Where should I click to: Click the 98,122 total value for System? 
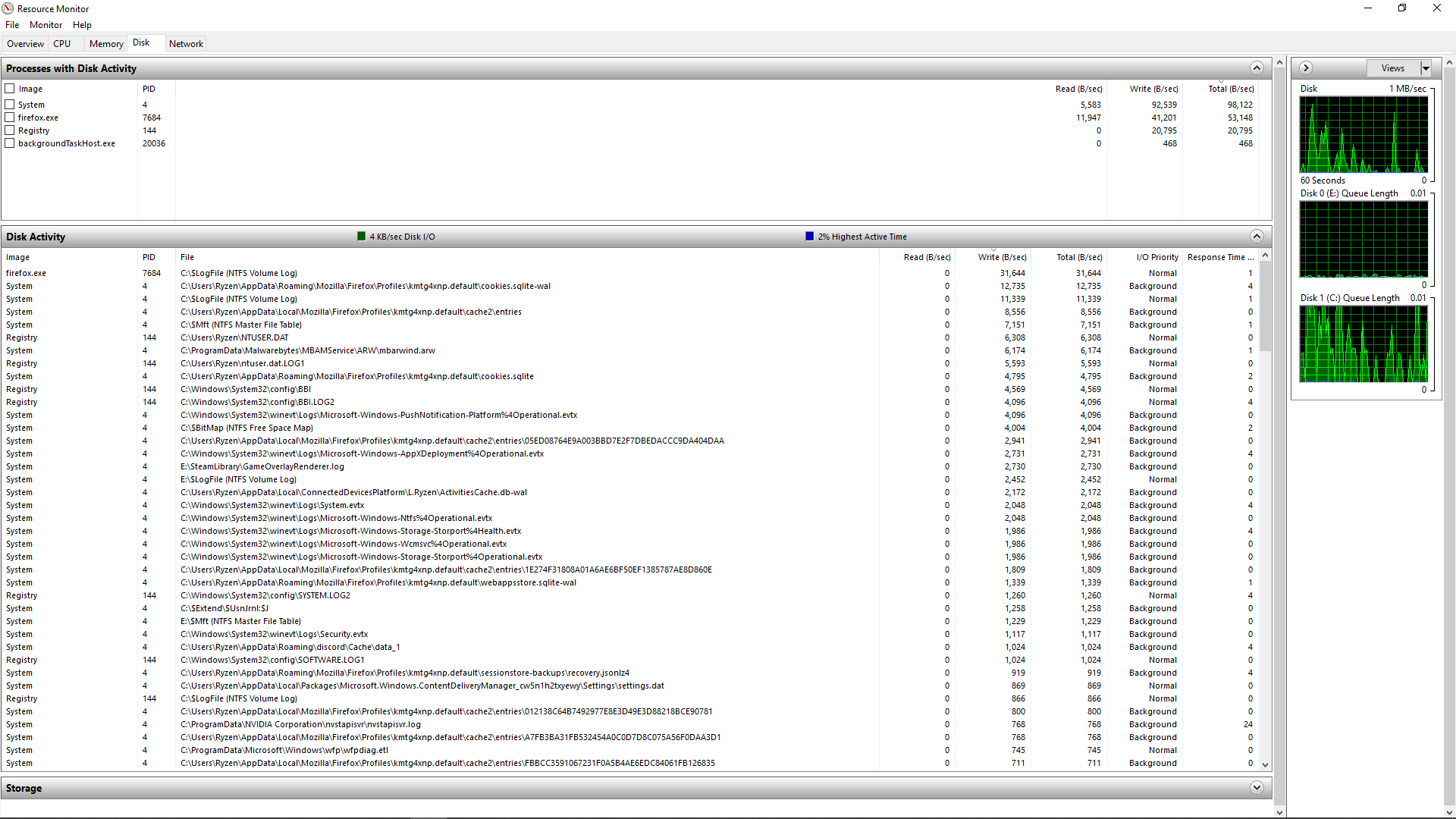click(x=1240, y=105)
